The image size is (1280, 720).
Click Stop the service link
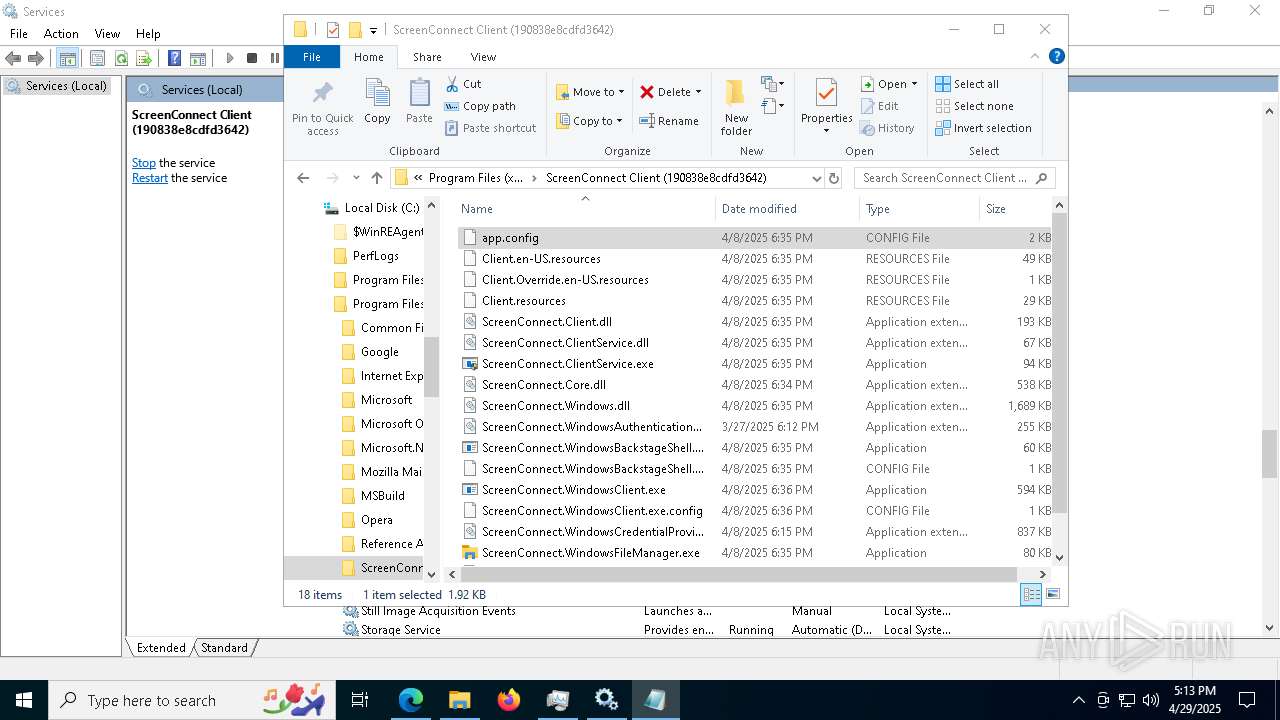(144, 163)
